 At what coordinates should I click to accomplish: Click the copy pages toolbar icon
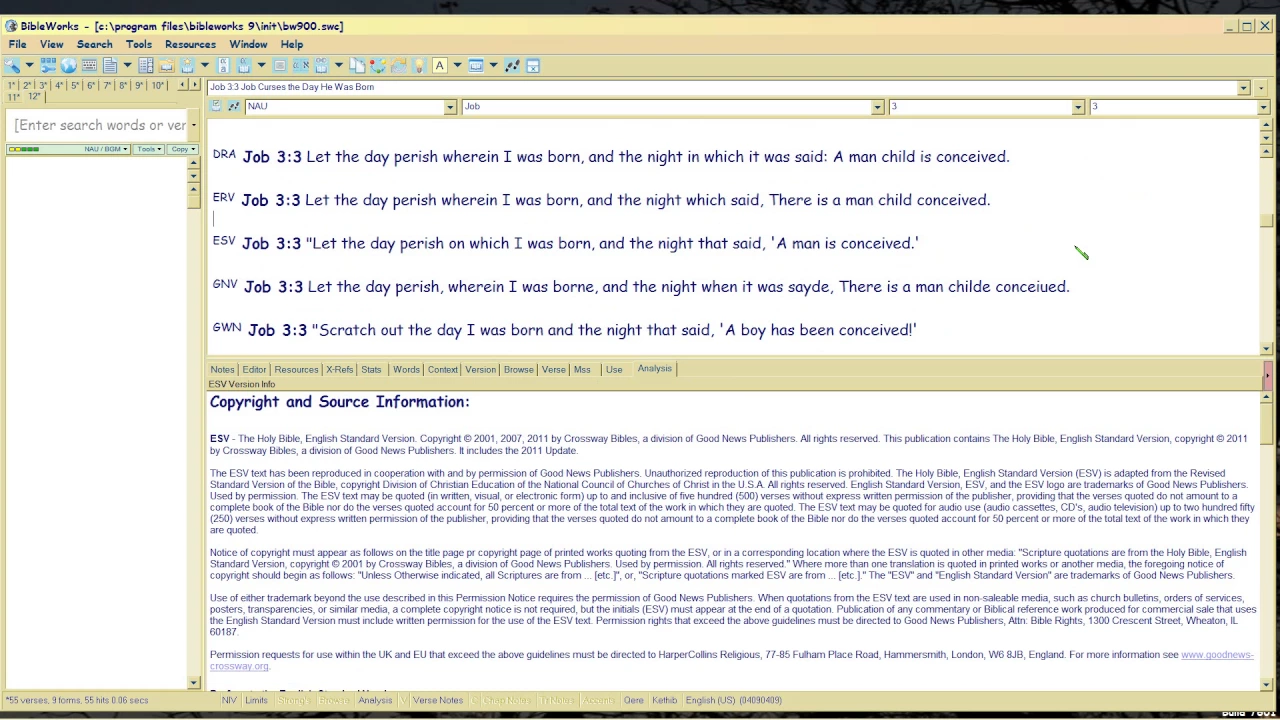pyautogui.click(x=357, y=65)
